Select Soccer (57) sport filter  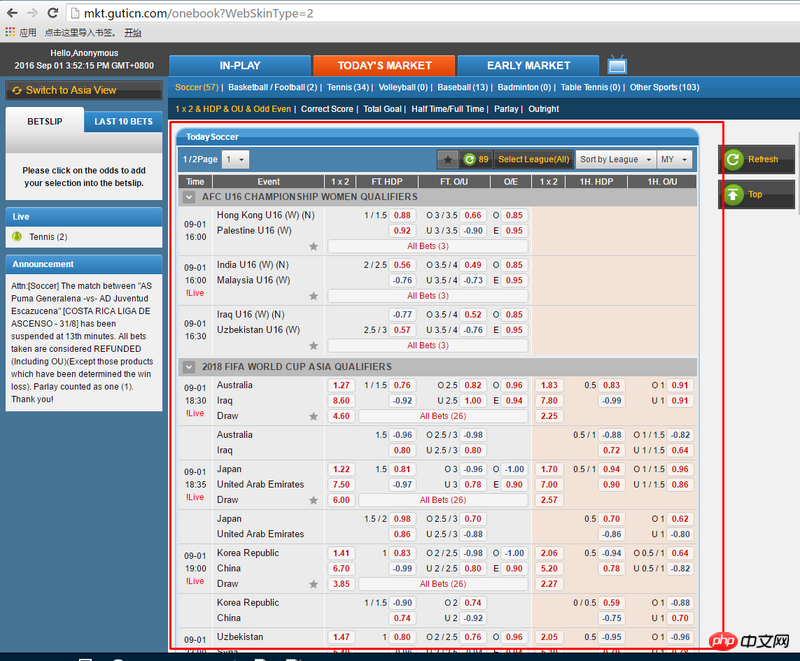coord(196,87)
